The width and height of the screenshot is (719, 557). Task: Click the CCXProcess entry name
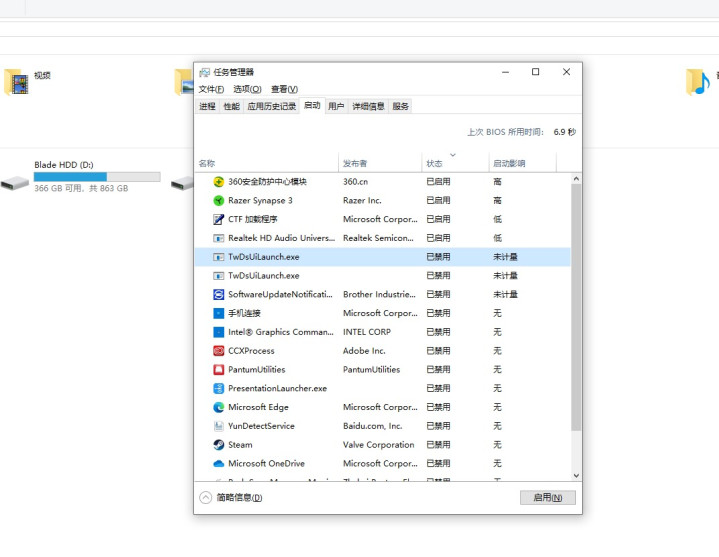pyautogui.click(x=251, y=351)
